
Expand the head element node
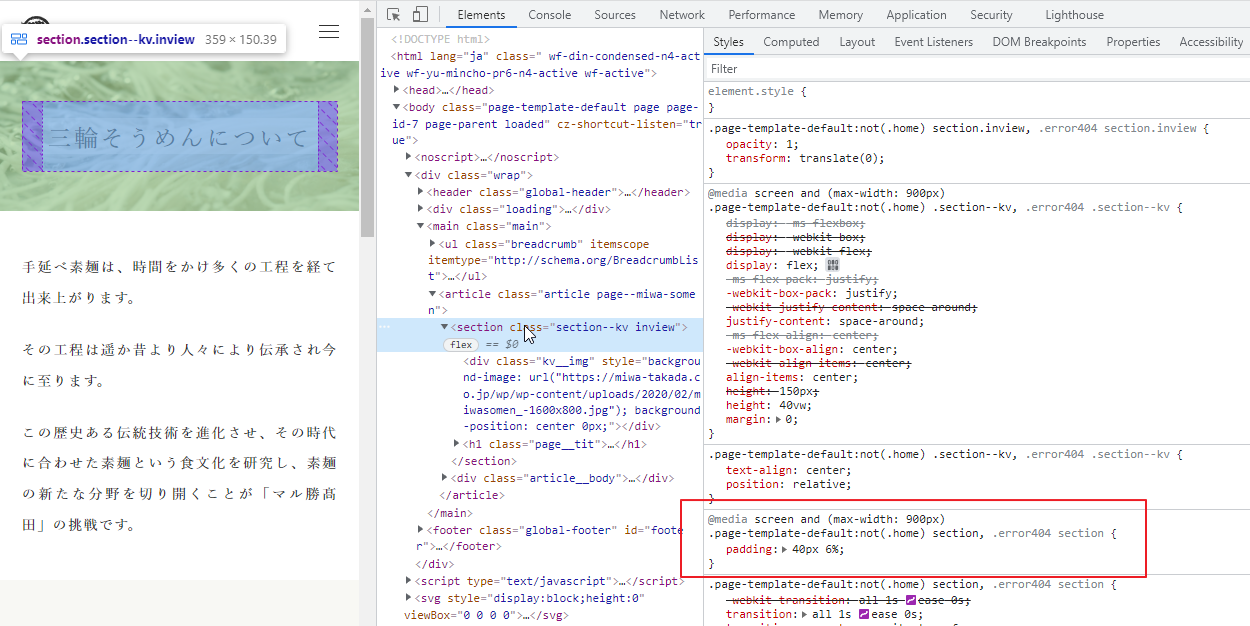(x=397, y=90)
